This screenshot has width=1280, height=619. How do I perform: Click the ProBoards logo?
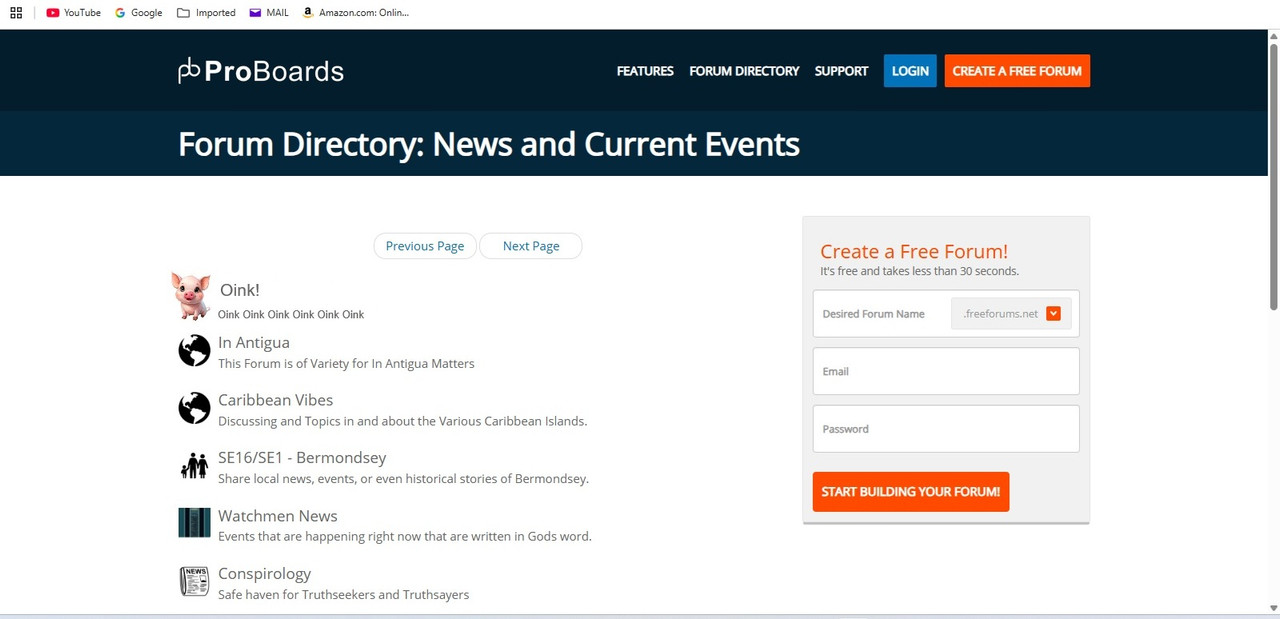pos(261,71)
